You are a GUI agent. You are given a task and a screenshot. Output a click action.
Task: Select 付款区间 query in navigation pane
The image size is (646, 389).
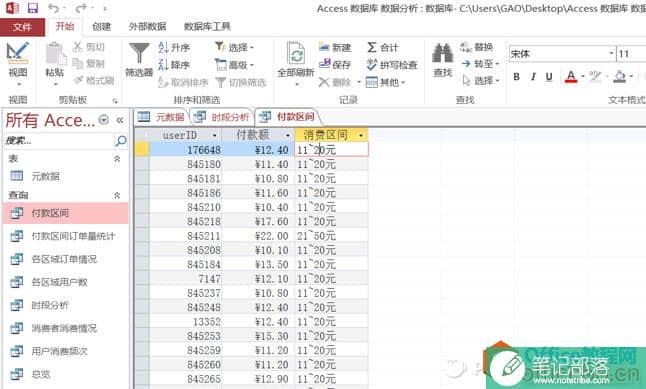(66, 213)
